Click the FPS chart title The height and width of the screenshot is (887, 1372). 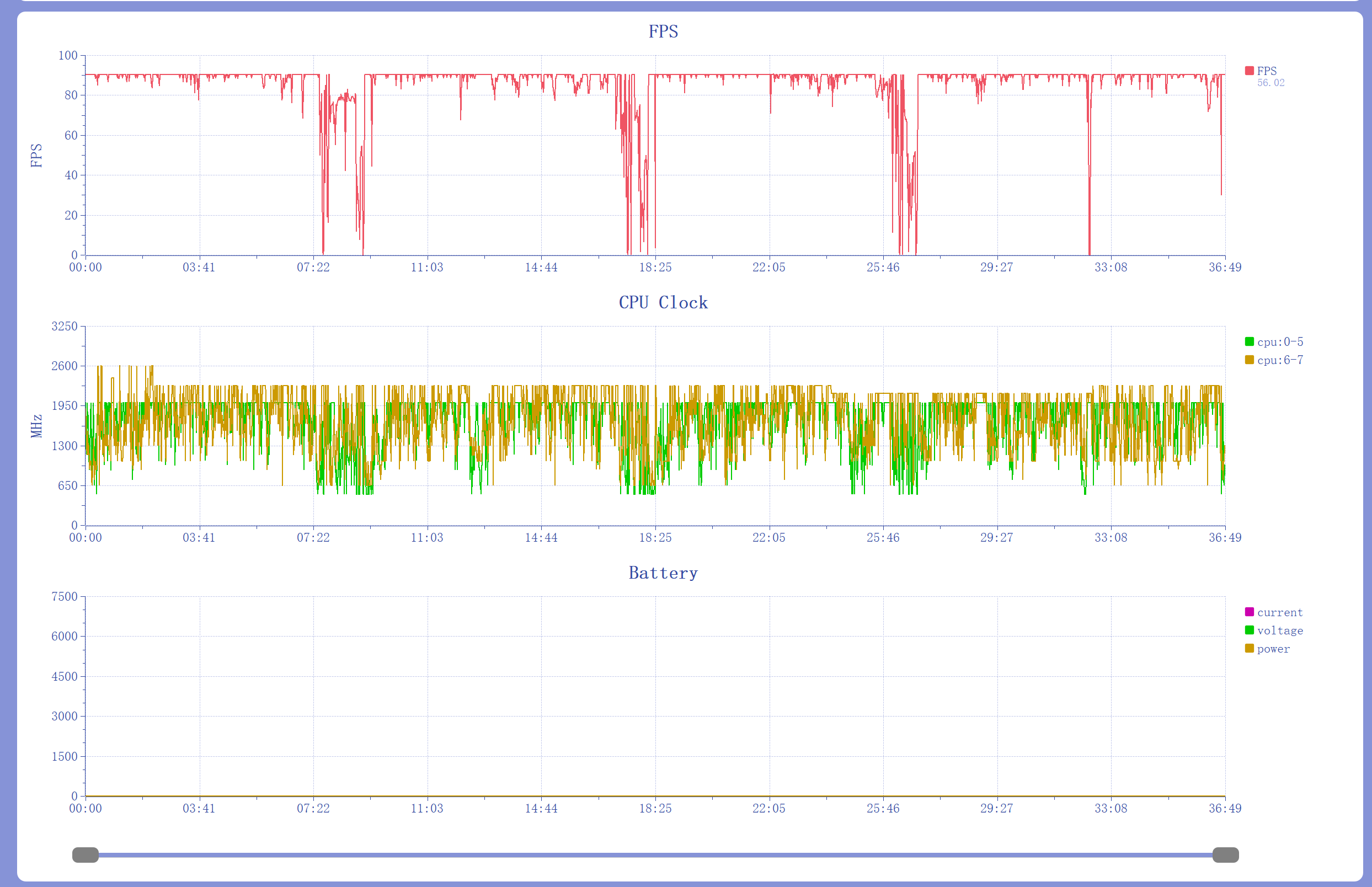pos(663,31)
